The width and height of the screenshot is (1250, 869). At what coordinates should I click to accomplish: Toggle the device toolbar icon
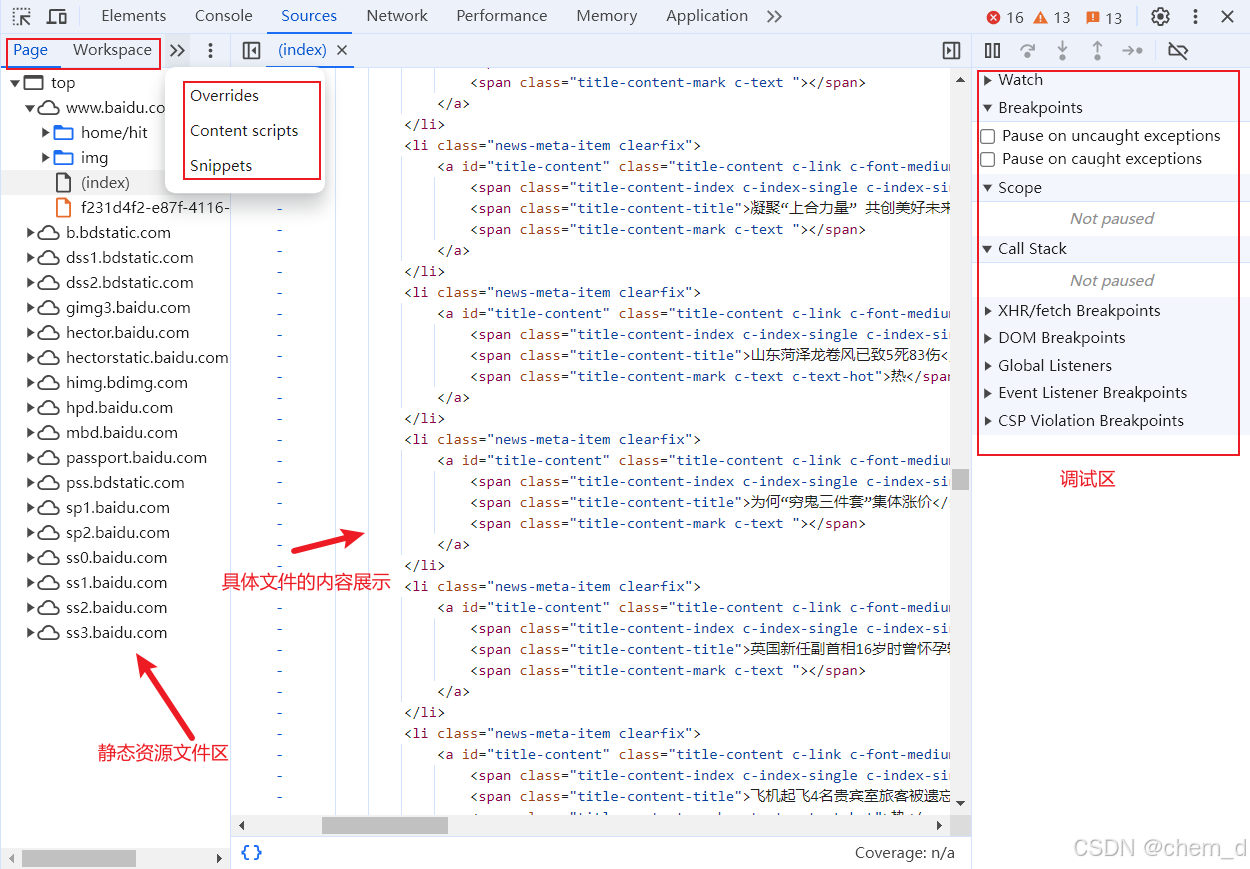57,16
